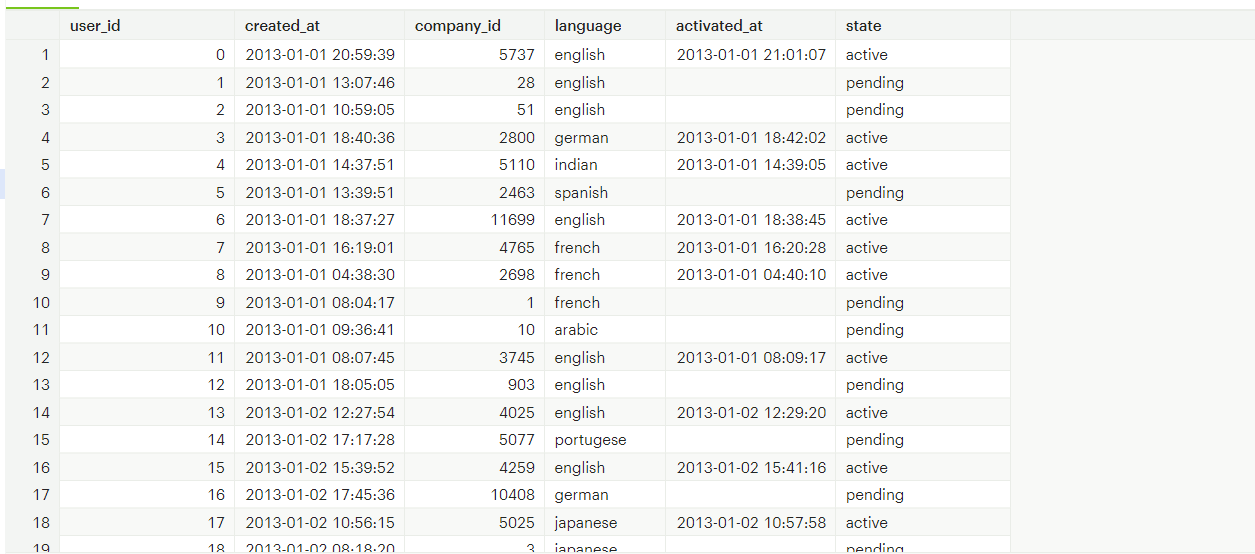
Task: Click company_id cell 2463
Action: click(x=475, y=192)
